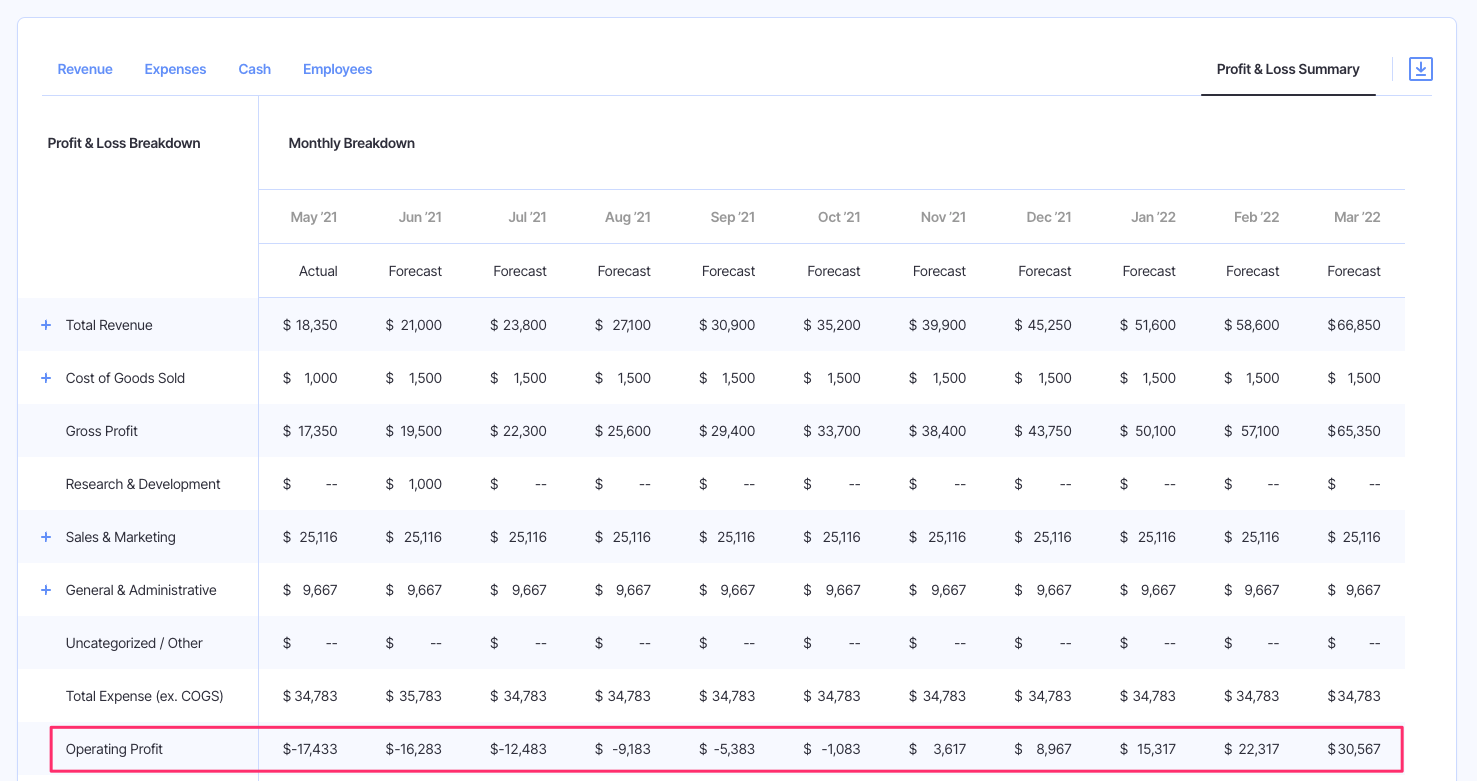Click the Research & Development row label

[143, 484]
